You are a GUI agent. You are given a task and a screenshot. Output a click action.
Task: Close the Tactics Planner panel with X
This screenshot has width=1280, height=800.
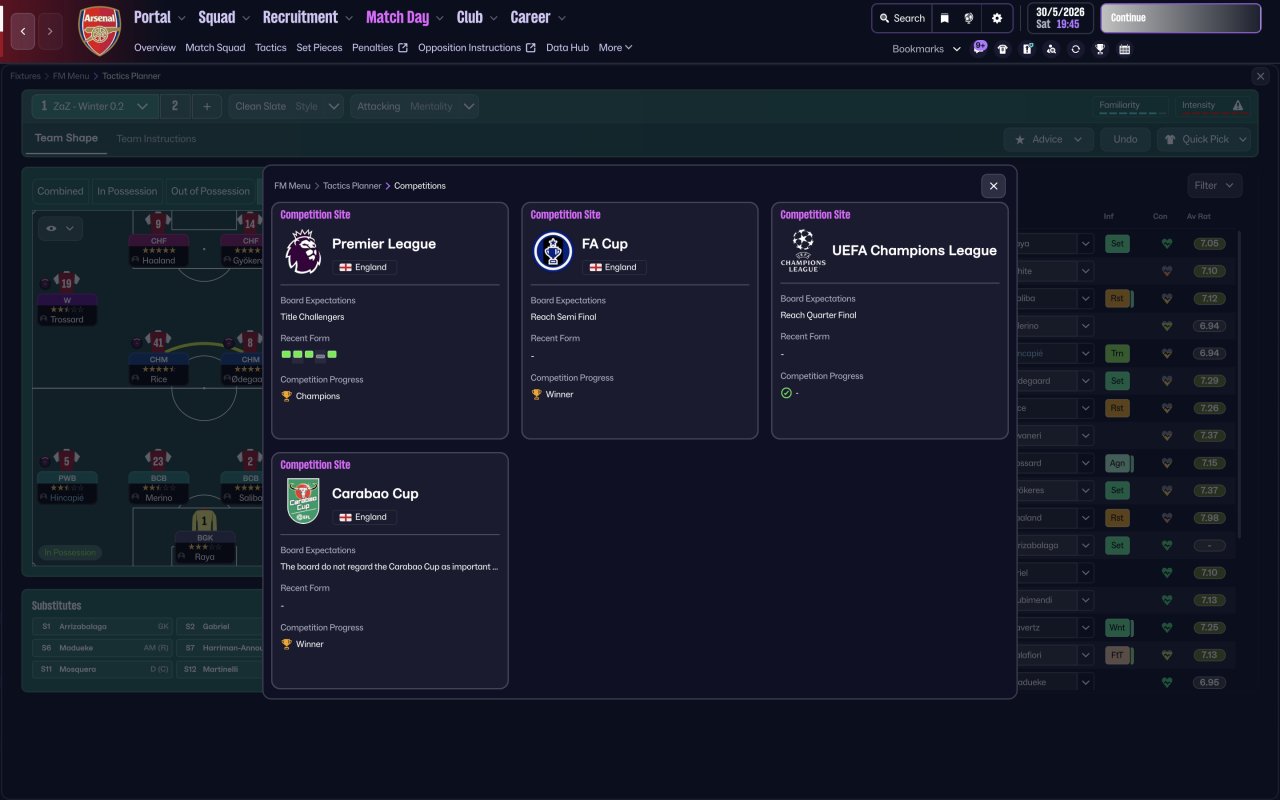(x=1260, y=76)
